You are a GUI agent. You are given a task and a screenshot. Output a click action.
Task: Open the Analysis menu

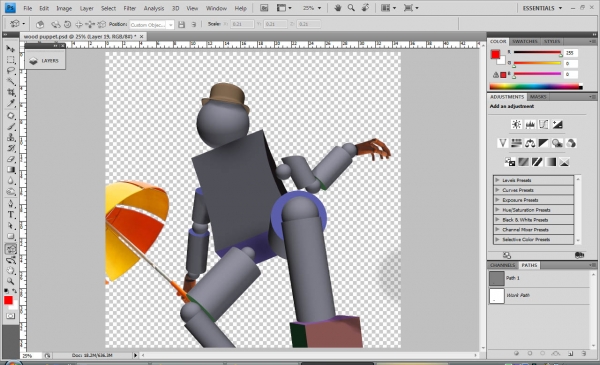pyautogui.click(x=153, y=8)
